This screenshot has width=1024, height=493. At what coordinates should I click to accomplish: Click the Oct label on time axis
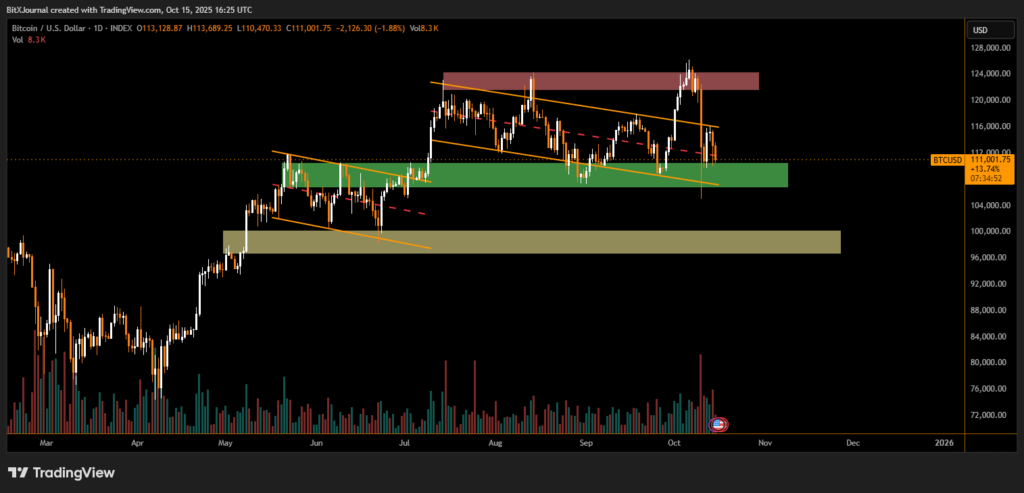[x=674, y=441]
